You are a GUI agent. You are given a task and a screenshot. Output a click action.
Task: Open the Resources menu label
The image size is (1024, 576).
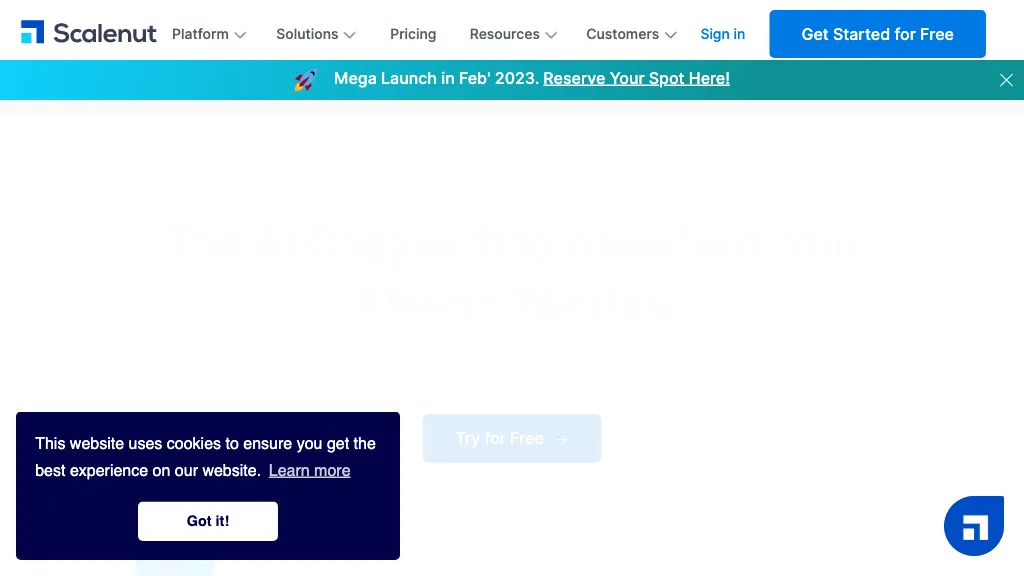(504, 34)
